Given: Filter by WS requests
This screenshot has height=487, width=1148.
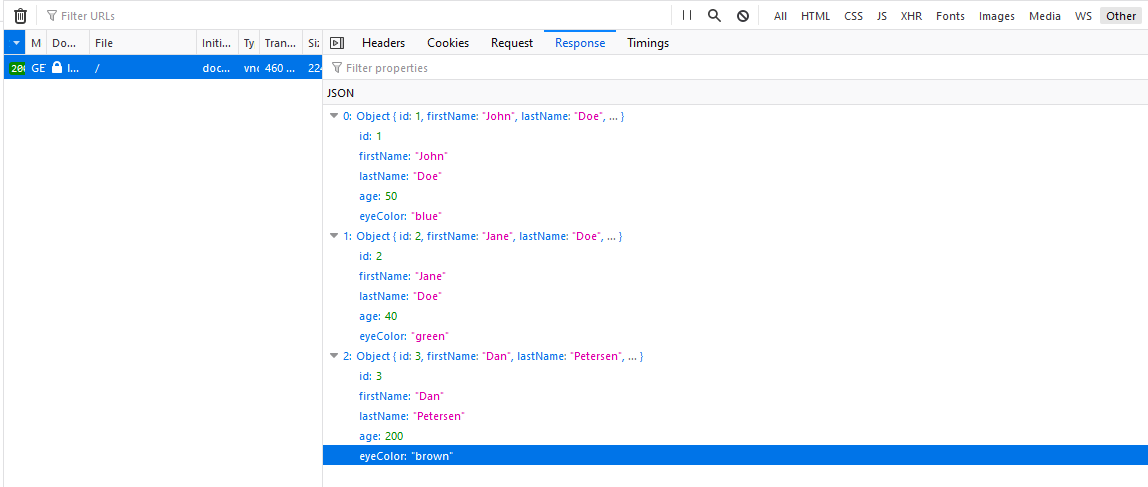Looking at the screenshot, I should pyautogui.click(x=1083, y=16).
